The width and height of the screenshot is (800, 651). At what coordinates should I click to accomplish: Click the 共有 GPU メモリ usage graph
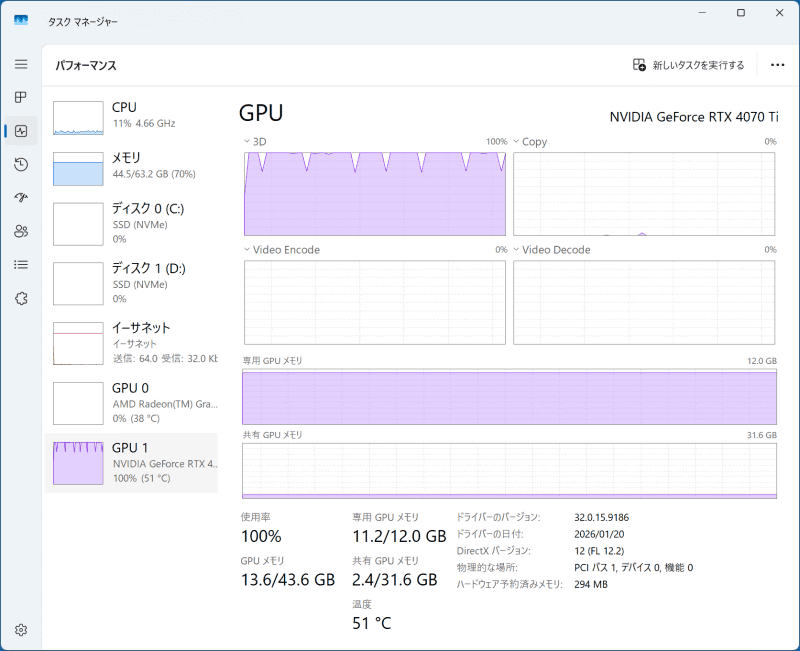coord(509,470)
